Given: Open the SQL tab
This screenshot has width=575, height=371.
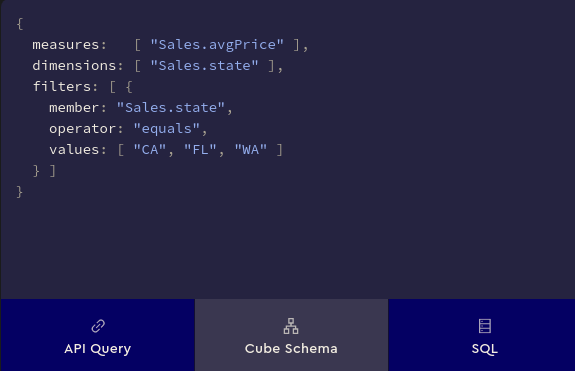Looking at the screenshot, I should click(x=481, y=335).
